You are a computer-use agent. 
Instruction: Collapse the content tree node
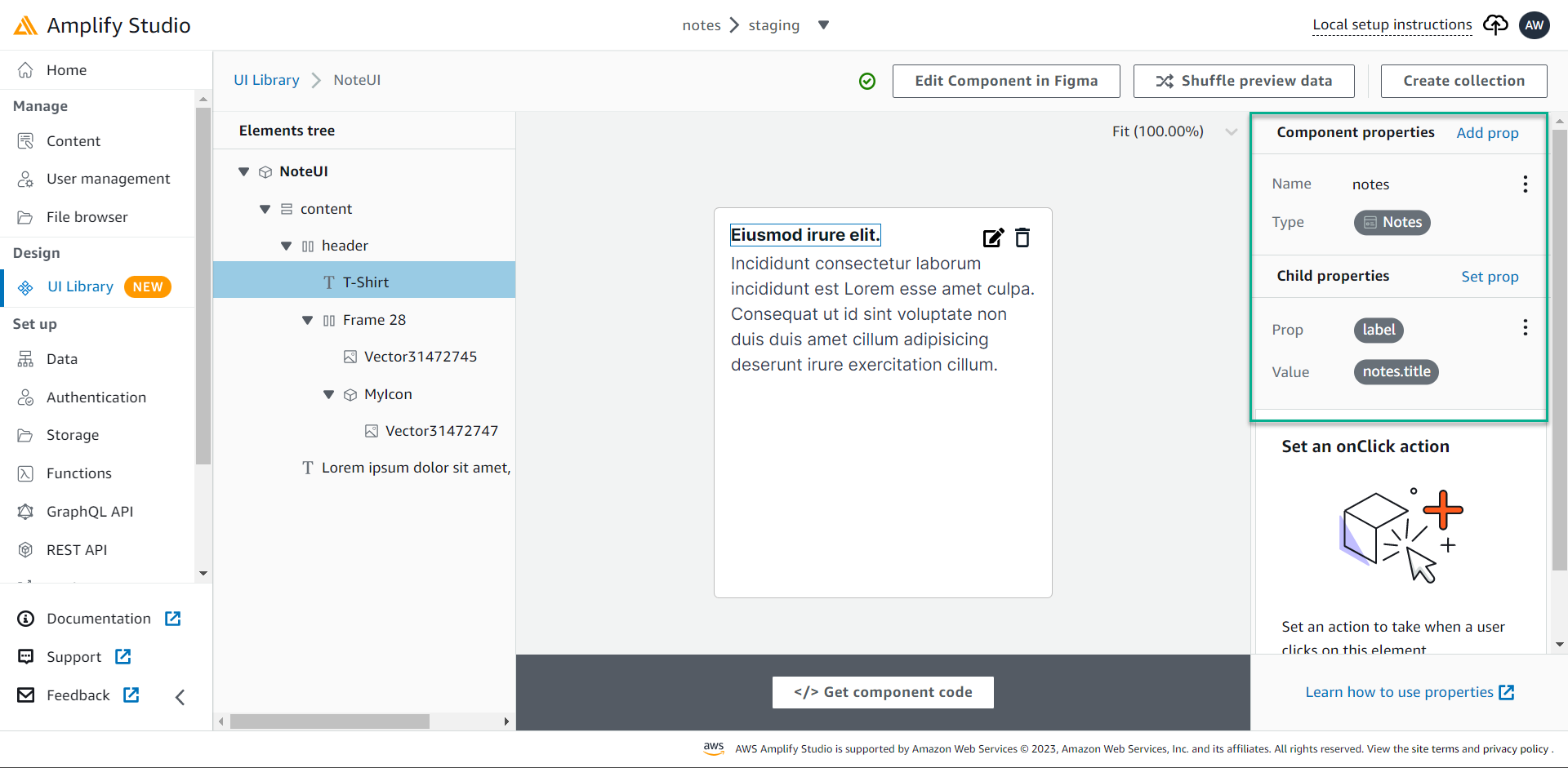[265, 209]
